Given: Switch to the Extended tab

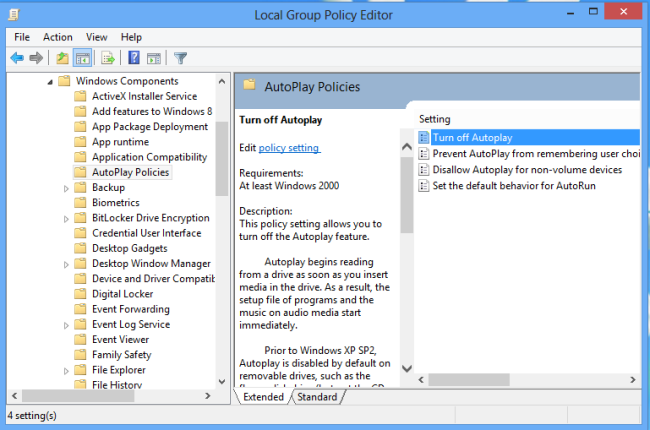Looking at the screenshot, I should coord(263,397).
